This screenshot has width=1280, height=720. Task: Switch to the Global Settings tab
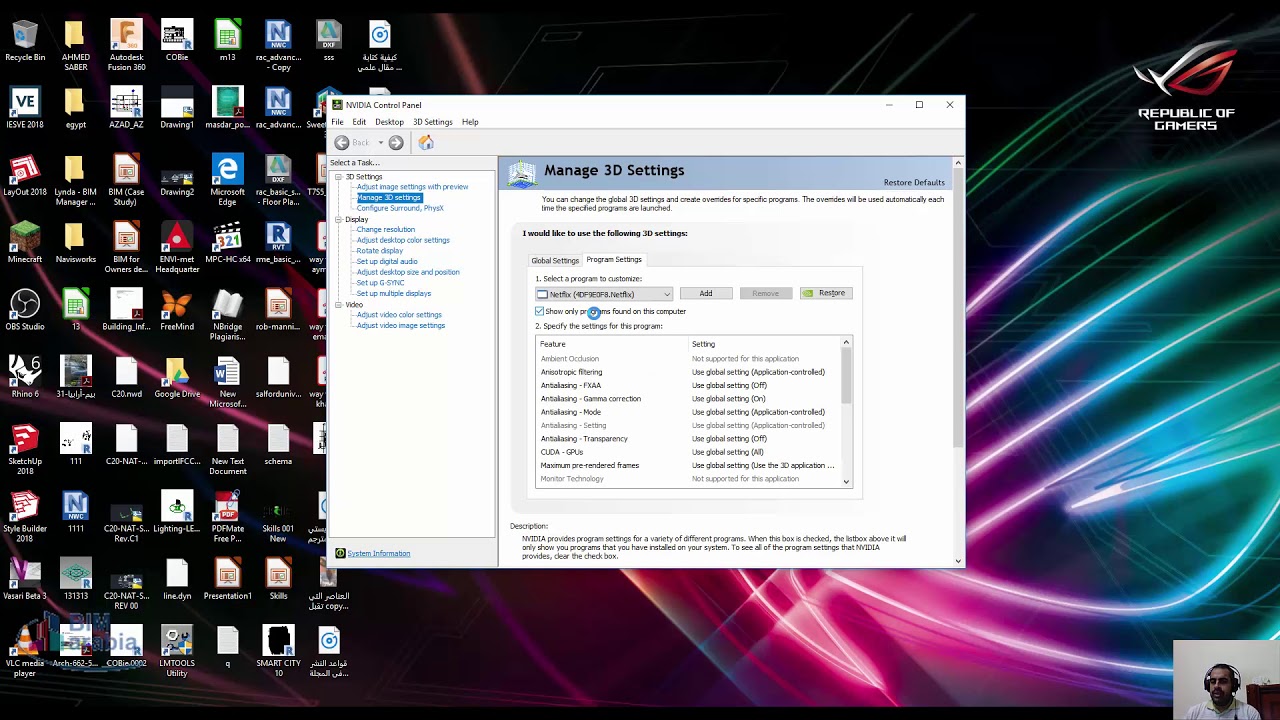tap(555, 260)
